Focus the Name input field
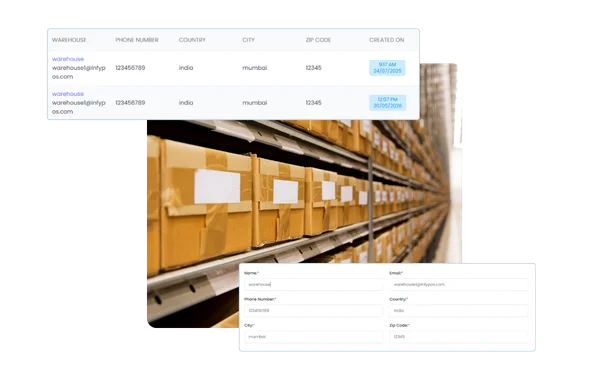This screenshot has height=380, width=600. [313, 284]
